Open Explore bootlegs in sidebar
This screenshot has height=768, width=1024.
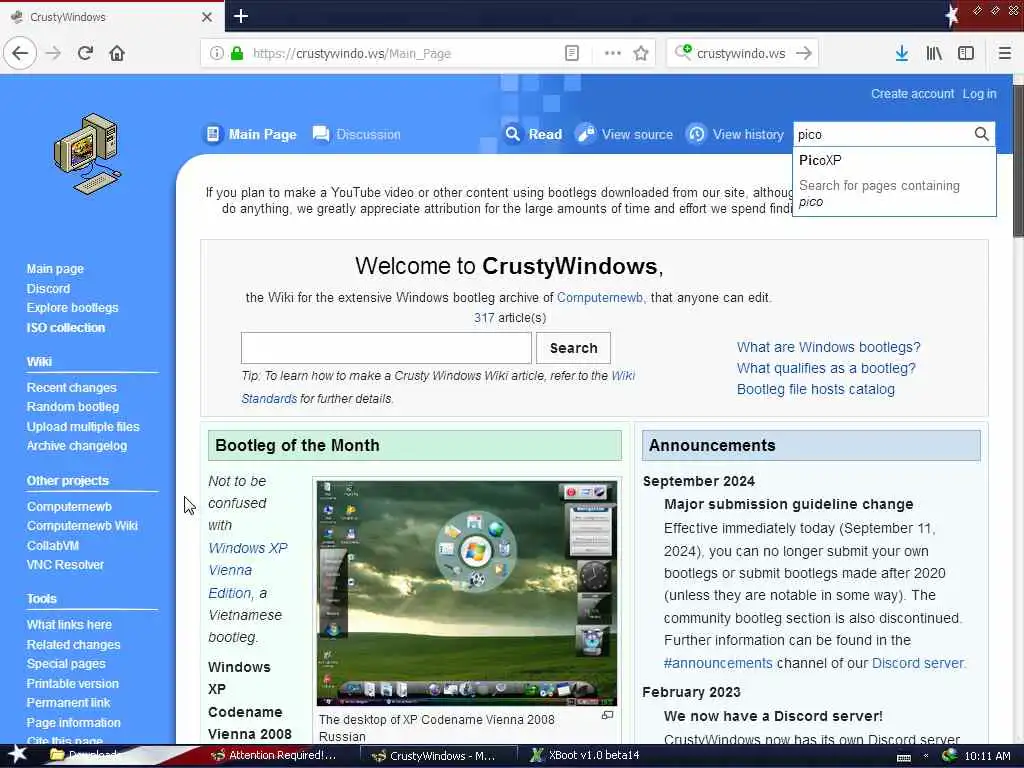(x=72, y=308)
